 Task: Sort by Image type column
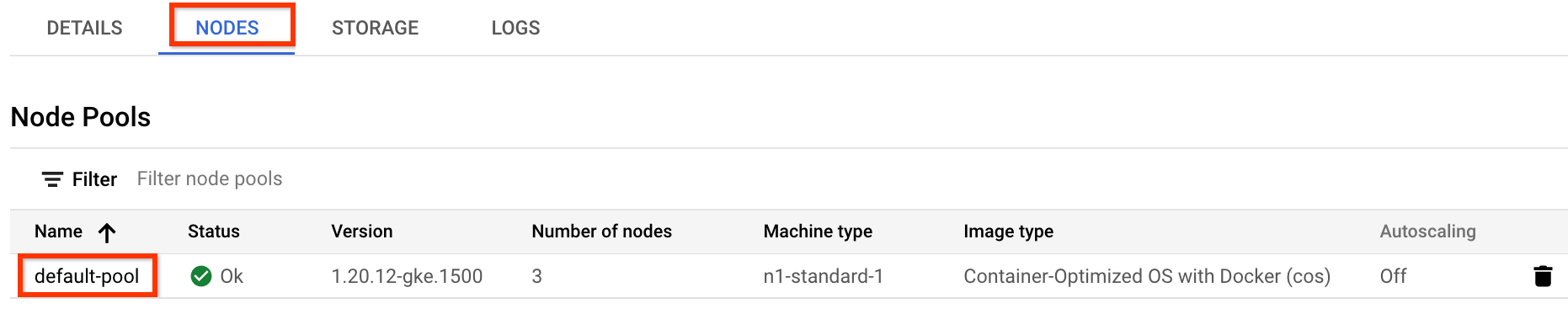point(1009,232)
